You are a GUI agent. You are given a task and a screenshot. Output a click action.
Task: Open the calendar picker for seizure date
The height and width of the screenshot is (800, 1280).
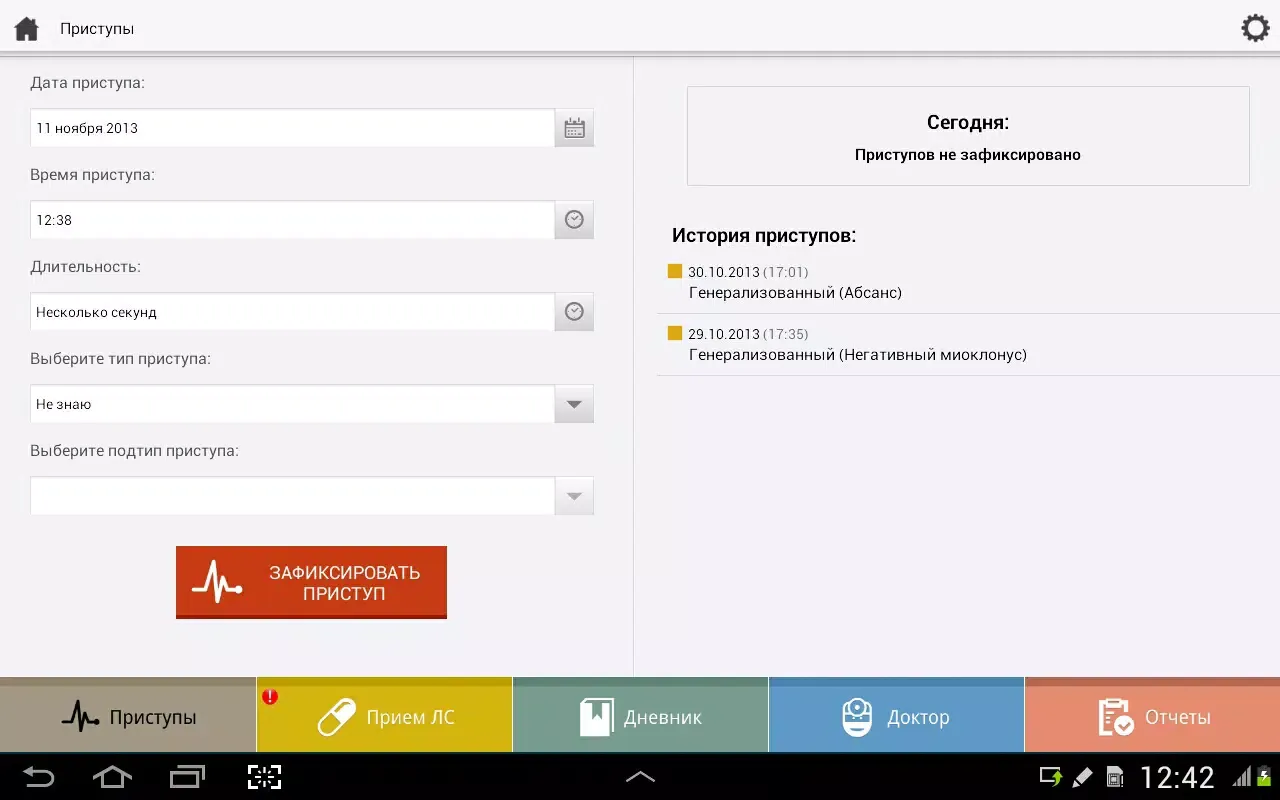tap(574, 128)
